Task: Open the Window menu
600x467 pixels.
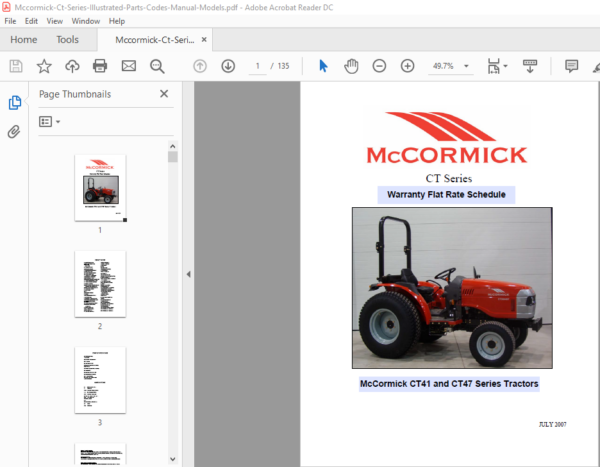Action: tap(86, 21)
